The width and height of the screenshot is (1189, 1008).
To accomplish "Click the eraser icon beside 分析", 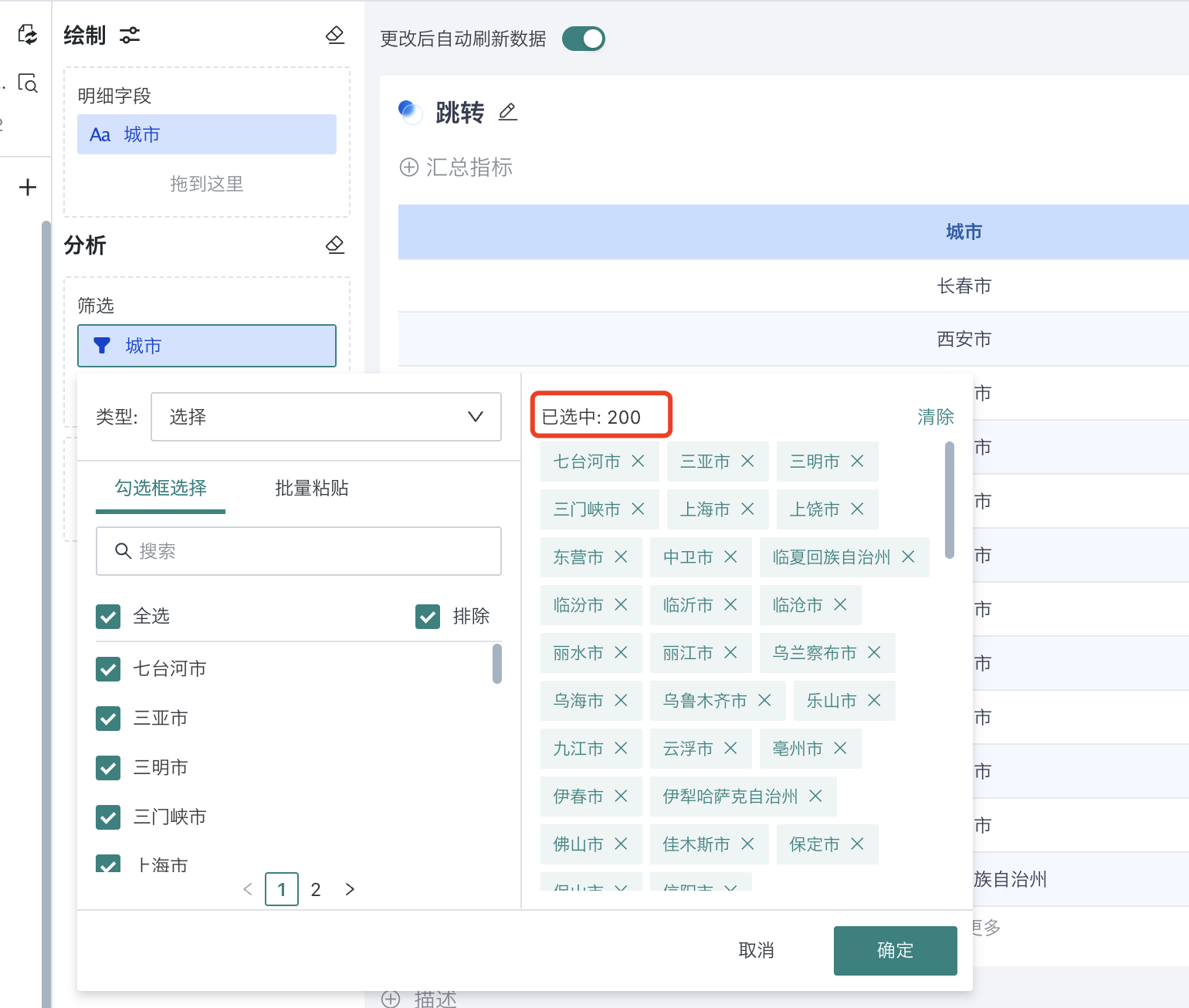I will pos(335,245).
